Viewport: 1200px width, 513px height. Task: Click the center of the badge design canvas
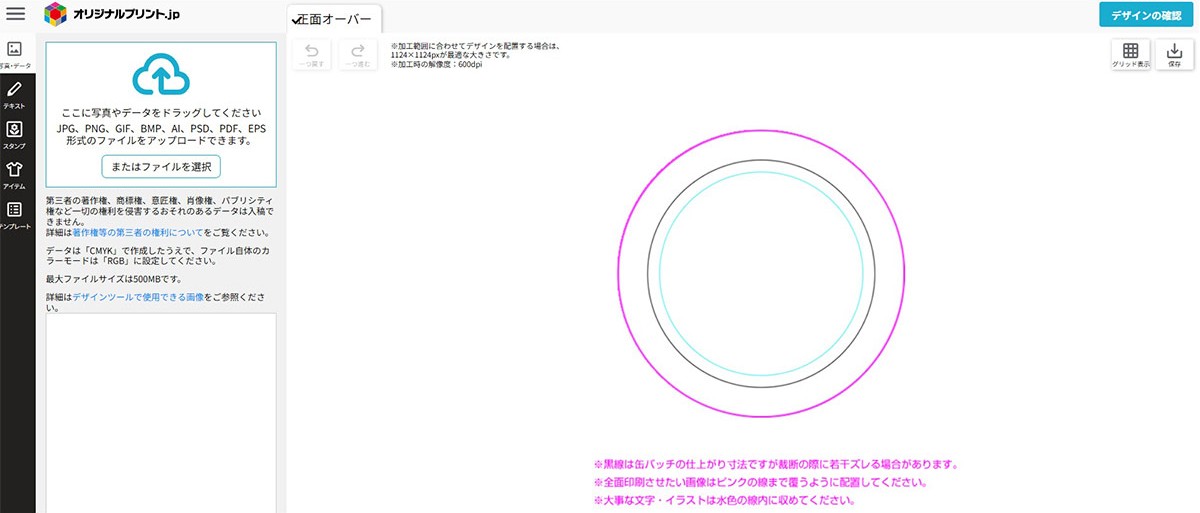[762, 273]
